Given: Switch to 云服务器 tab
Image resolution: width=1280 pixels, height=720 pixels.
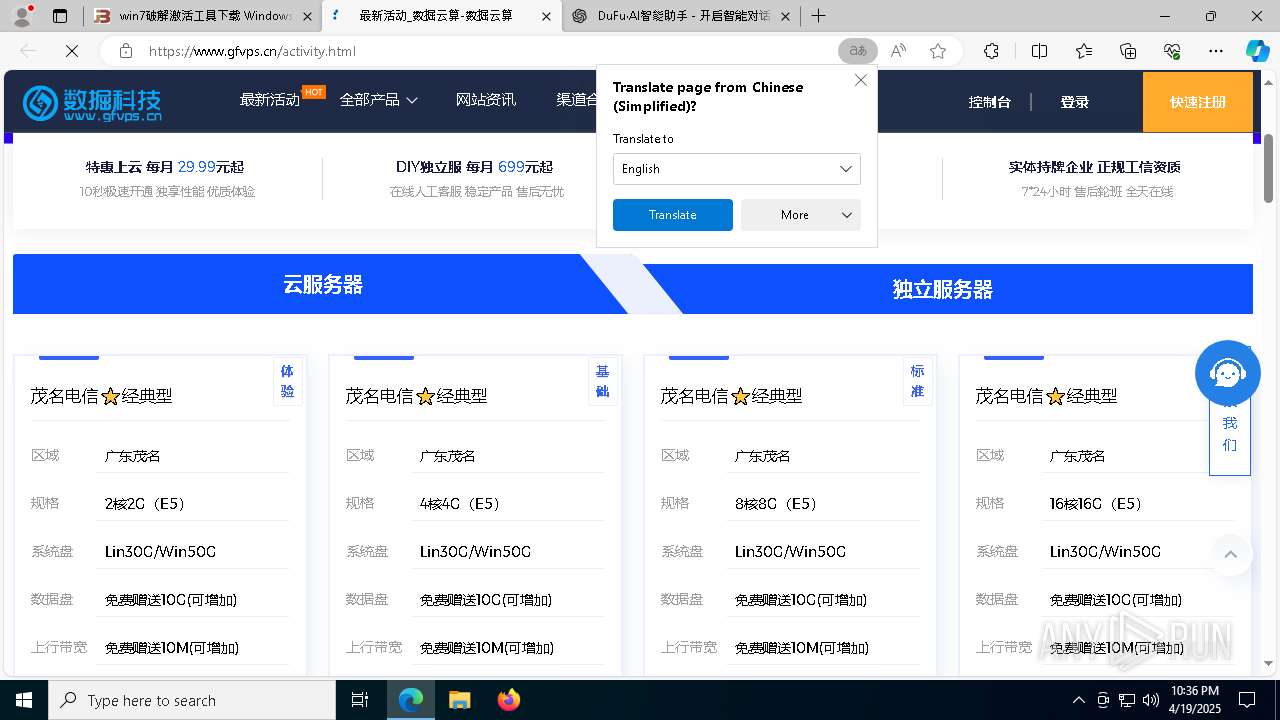Looking at the screenshot, I should point(322,284).
